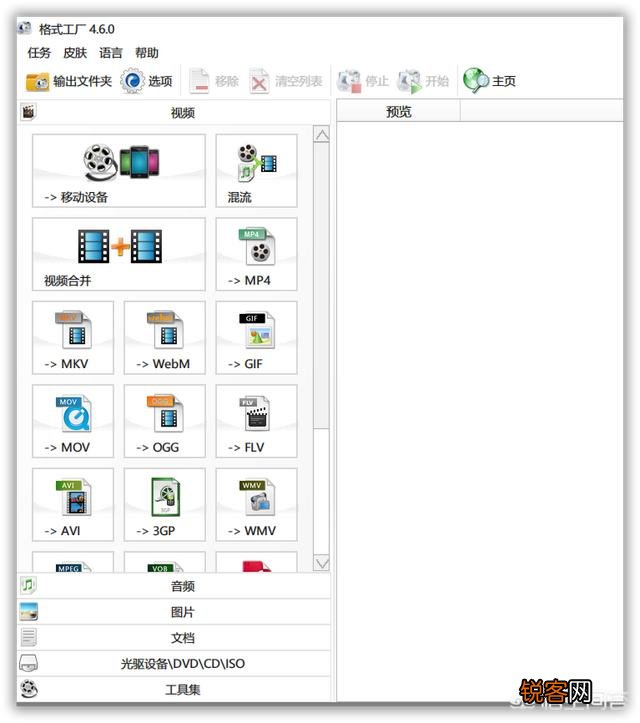Click the 输出文件夹 output folder button
Image resolution: width=640 pixels, height=723 pixels.
(x=69, y=82)
